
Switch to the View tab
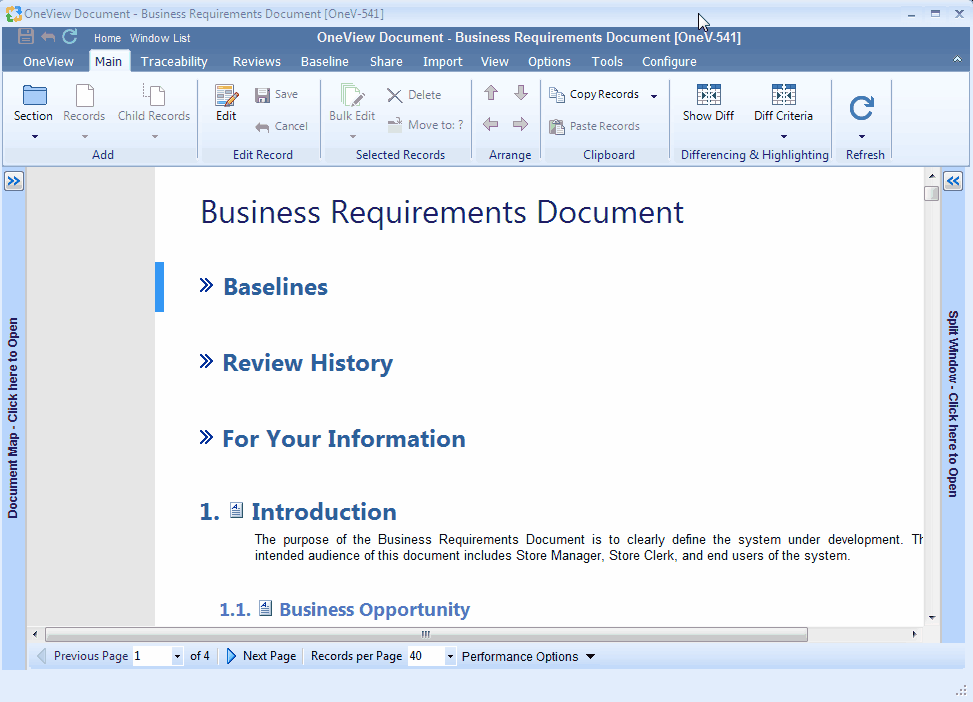[x=495, y=61]
